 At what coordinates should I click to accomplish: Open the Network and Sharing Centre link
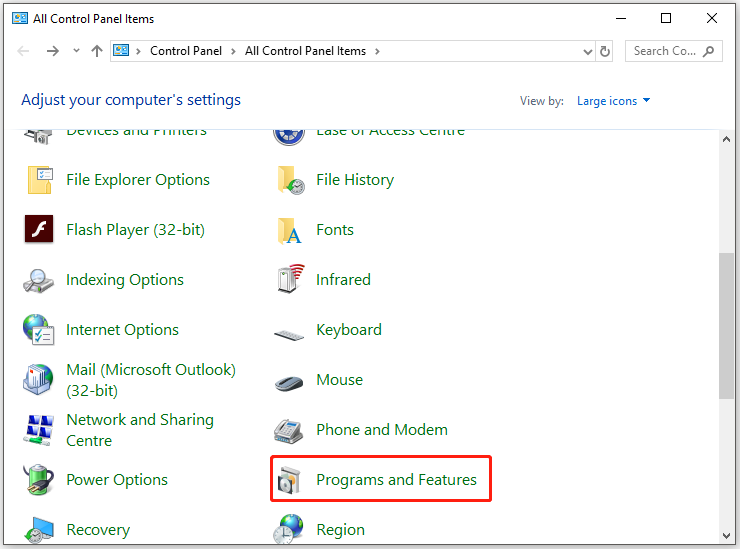click(x=140, y=430)
